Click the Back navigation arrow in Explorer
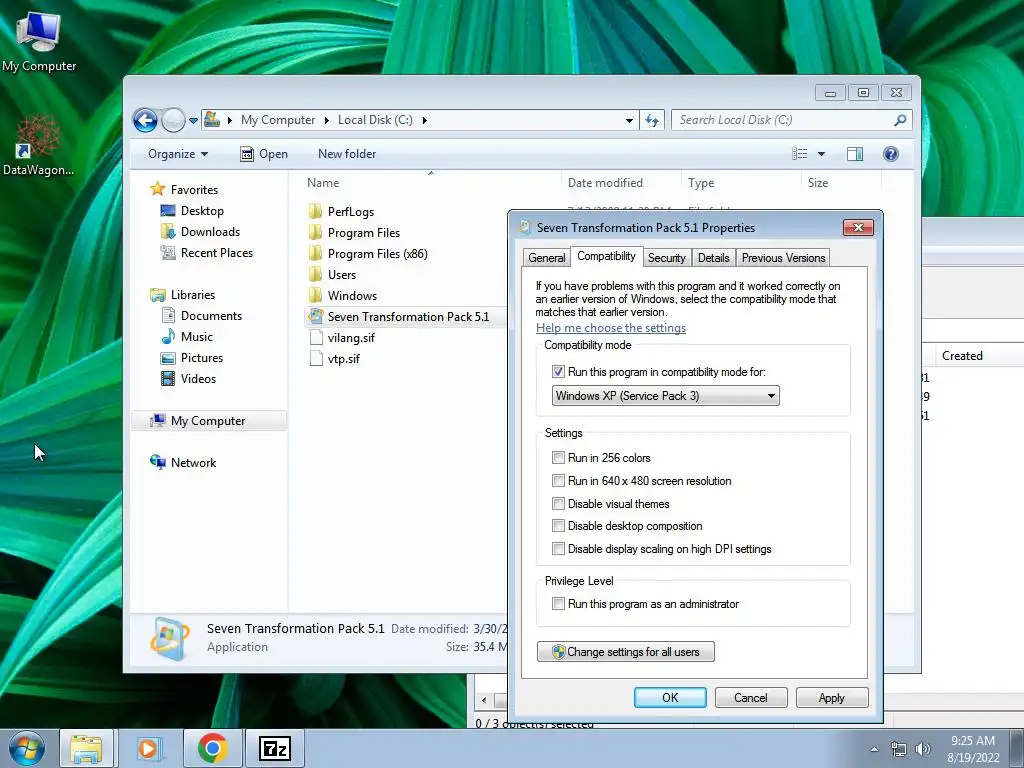This screenshot has width=1024, height=768. click(145, 120)
